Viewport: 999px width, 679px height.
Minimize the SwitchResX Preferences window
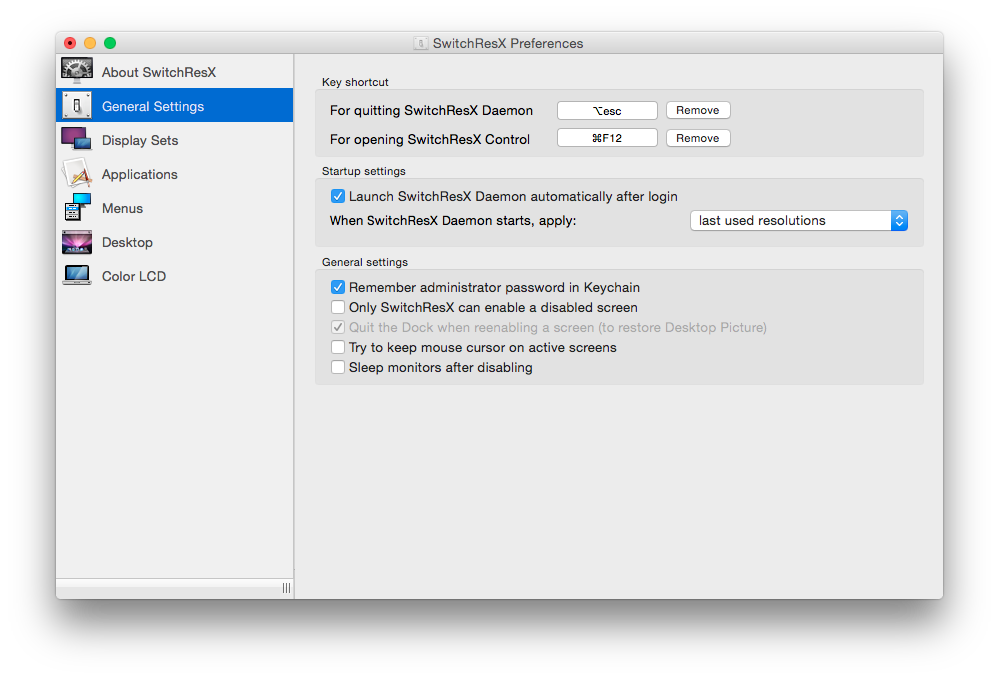click(90, 43)
